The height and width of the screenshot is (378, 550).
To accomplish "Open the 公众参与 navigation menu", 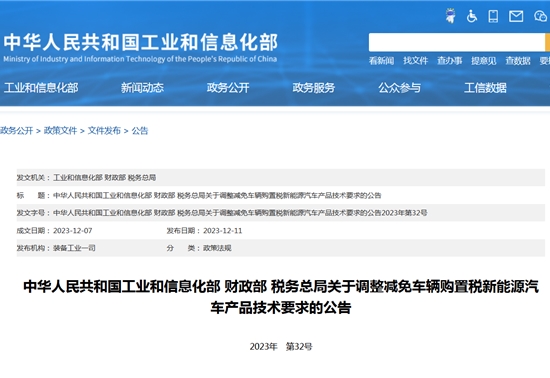I will coord(400,88).
